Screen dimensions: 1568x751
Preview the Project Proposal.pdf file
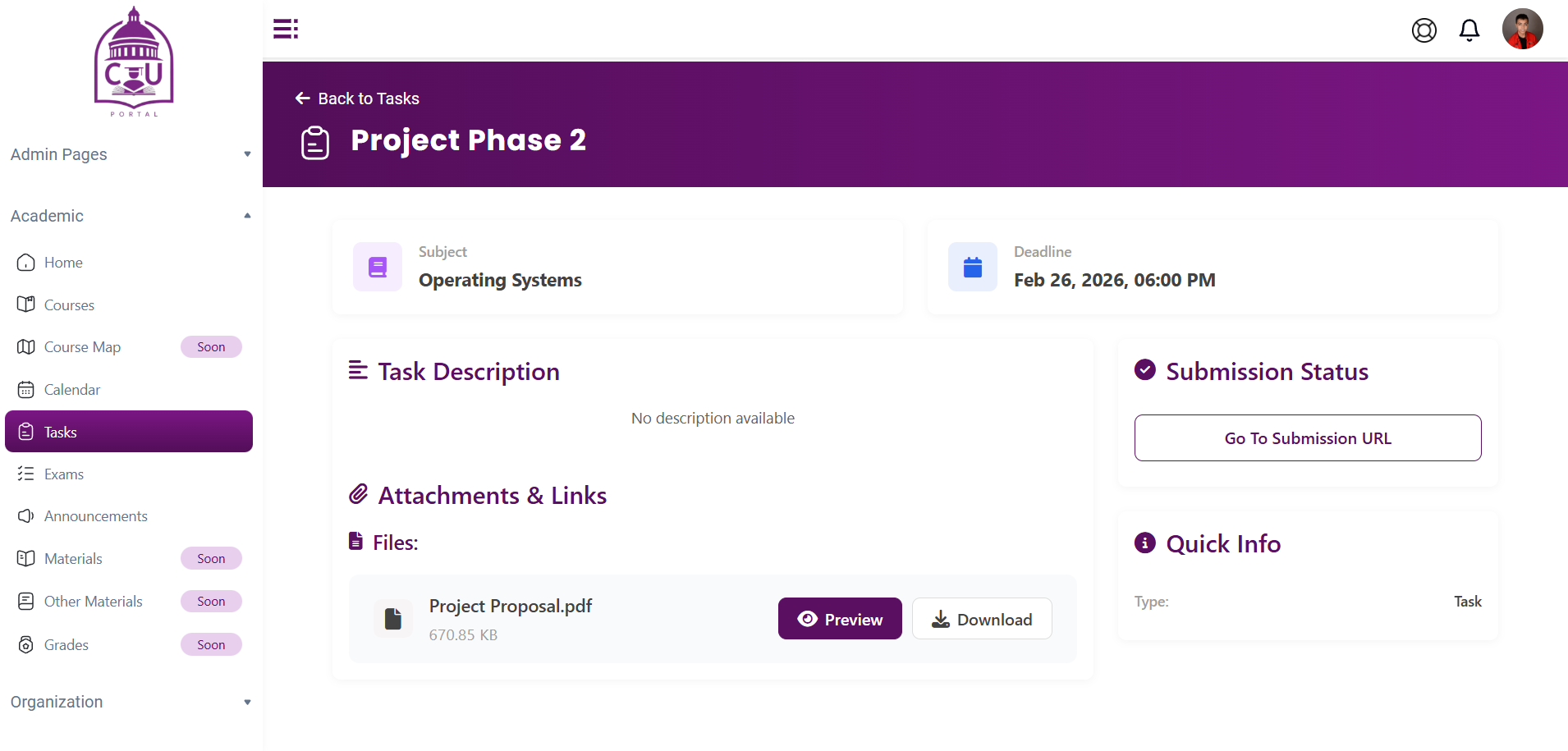coord(839,619)
